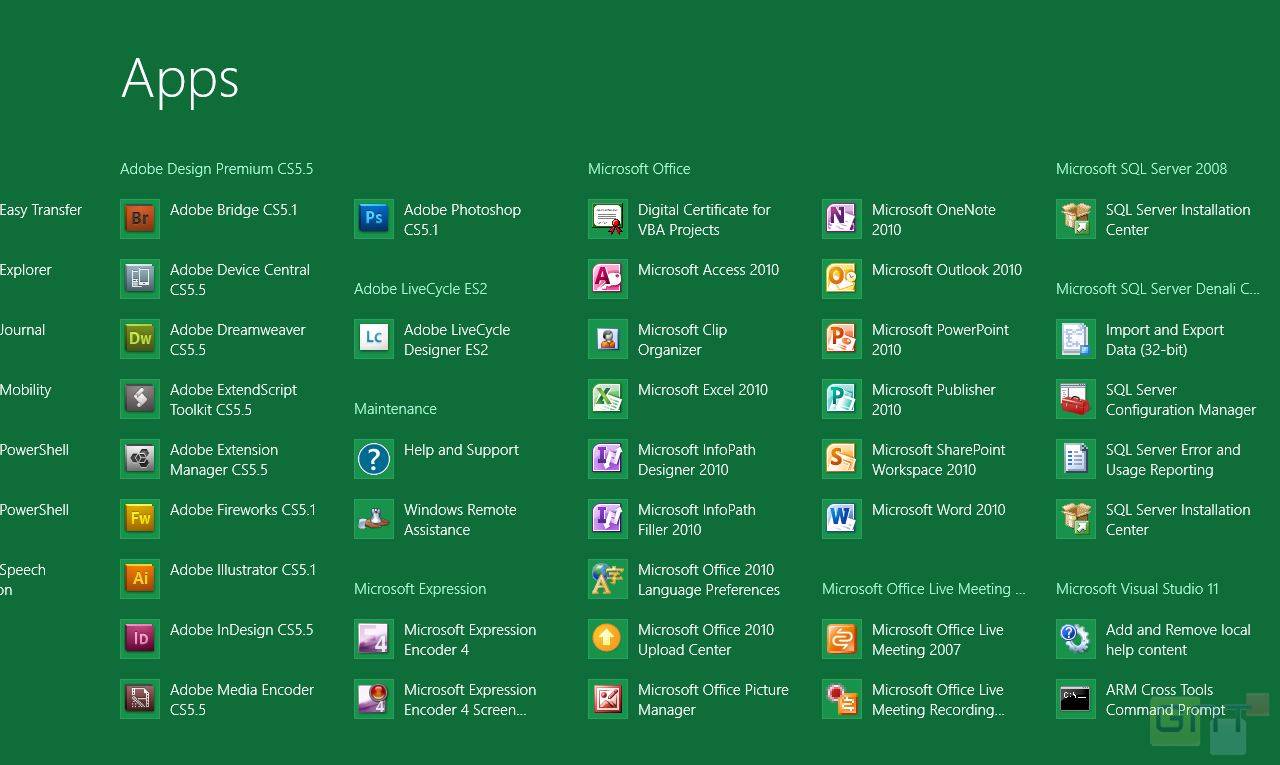Launch Adobe InDesign CS5.5 icon
This screenshot has width=1280, height=765.
point(140,639)
